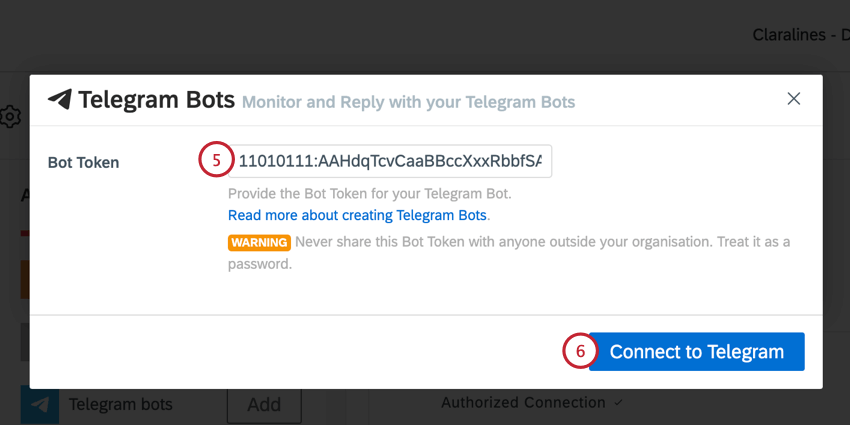This screenshot has width=850, height=425.
Task: Click the Bot Token field label
Action: pos(83,162)
